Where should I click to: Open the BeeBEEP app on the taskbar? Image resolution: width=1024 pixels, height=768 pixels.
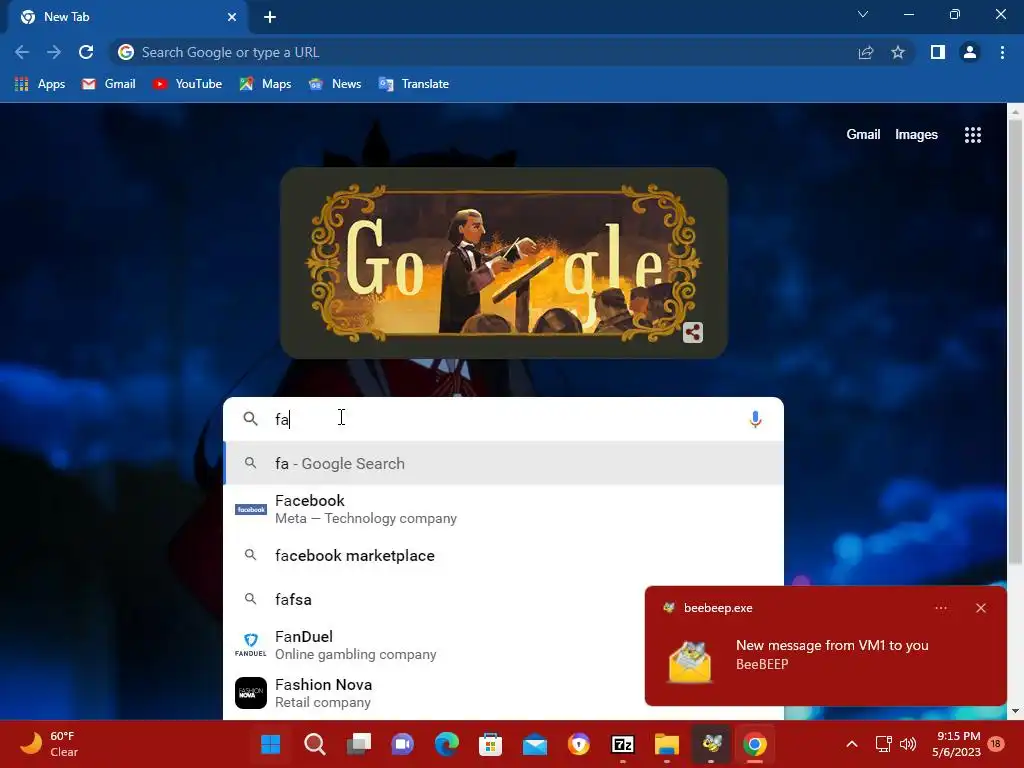click(711, 744)
